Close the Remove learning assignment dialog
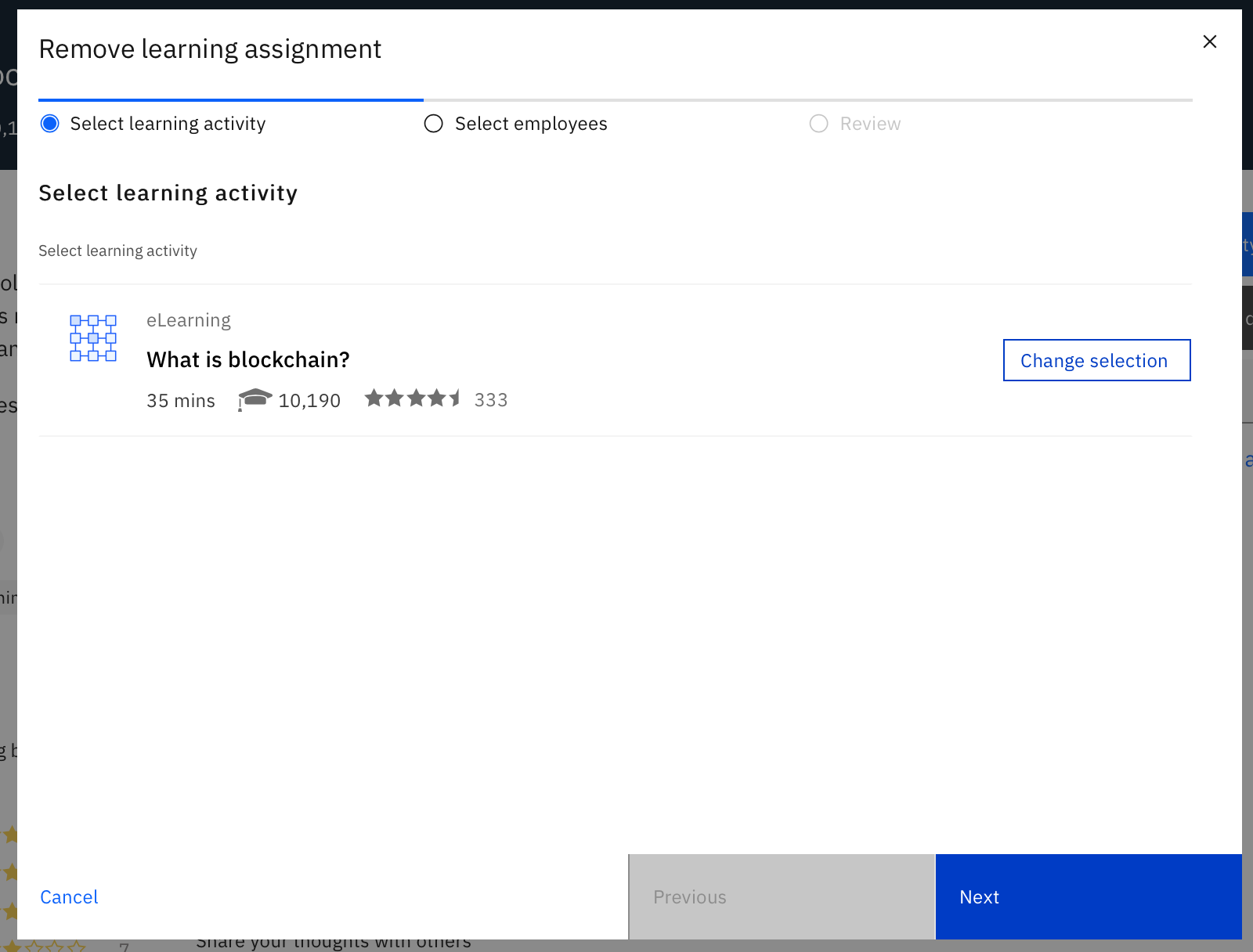Screen dimensions: 1253x952 pyautogui.click(x=1209, y=41)
